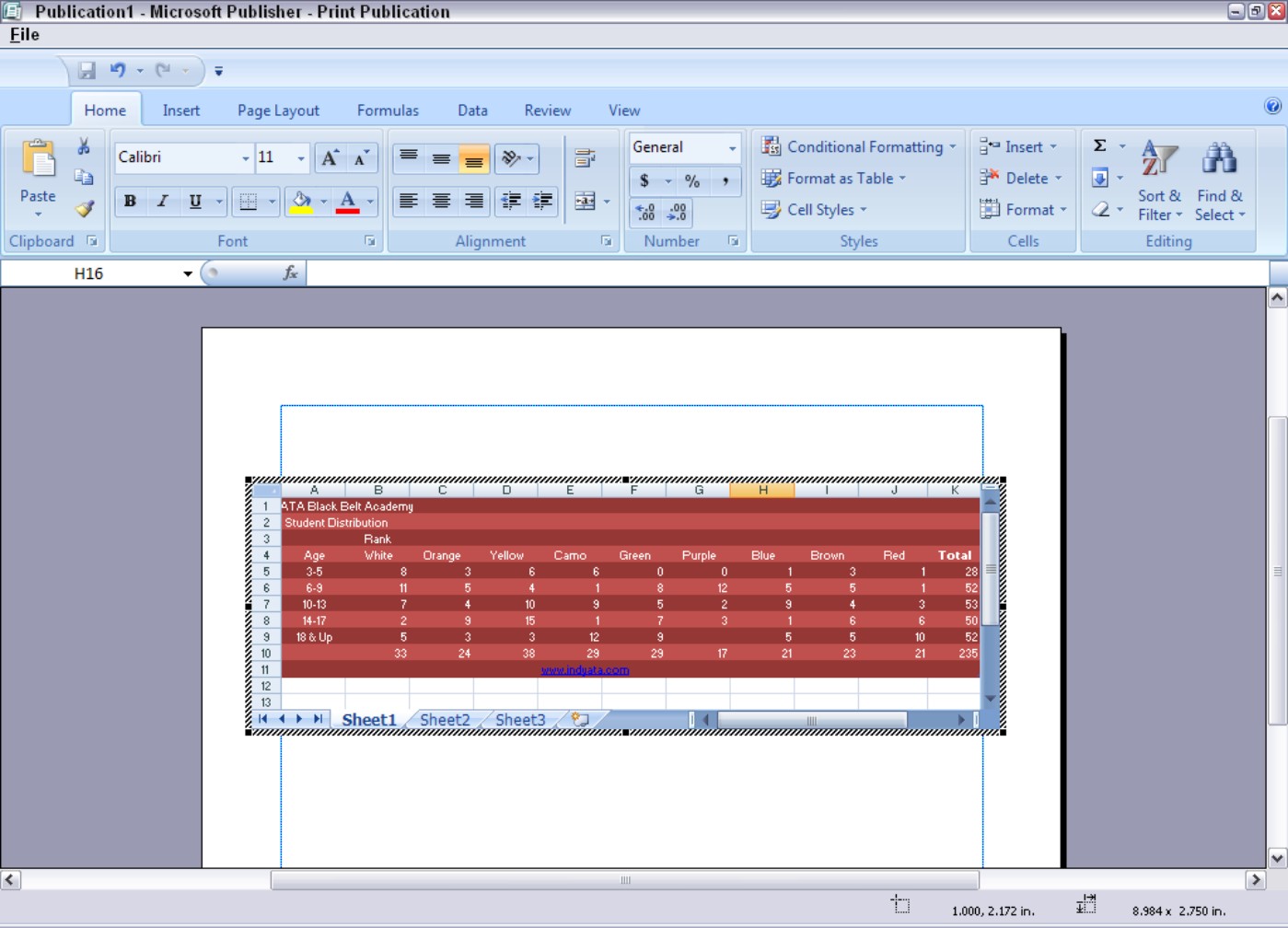Viewport: 1288px width, 928px height.
Task: Toggle underline formatting
Action: coord(195,201)
